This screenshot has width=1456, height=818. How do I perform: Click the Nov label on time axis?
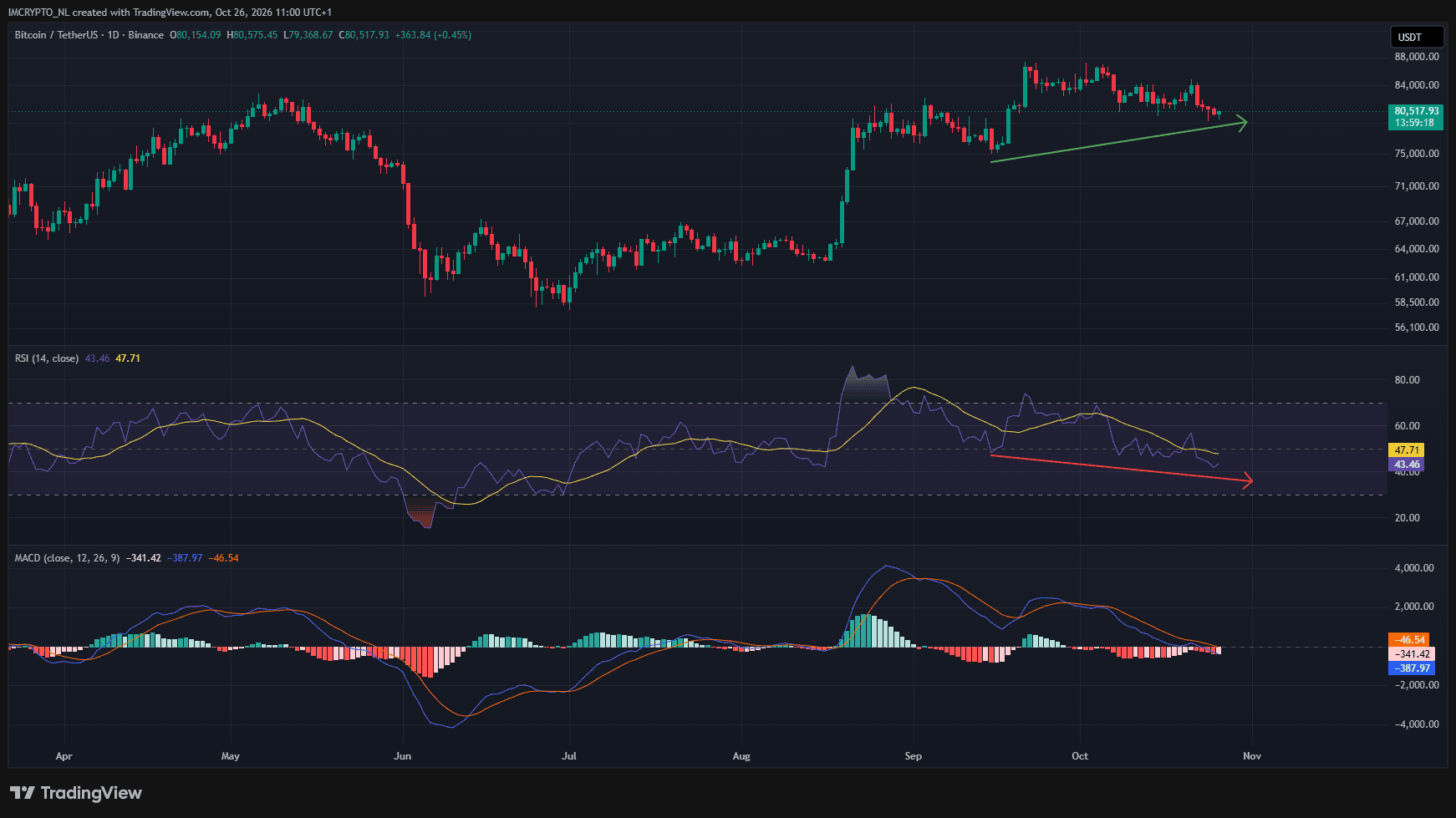tap(1252, 756)
